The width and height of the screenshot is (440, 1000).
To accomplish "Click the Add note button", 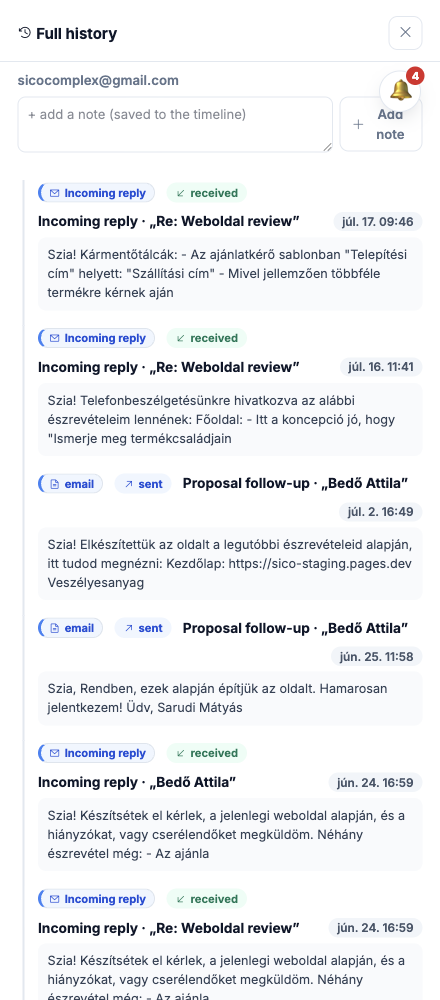I will 381,124.
